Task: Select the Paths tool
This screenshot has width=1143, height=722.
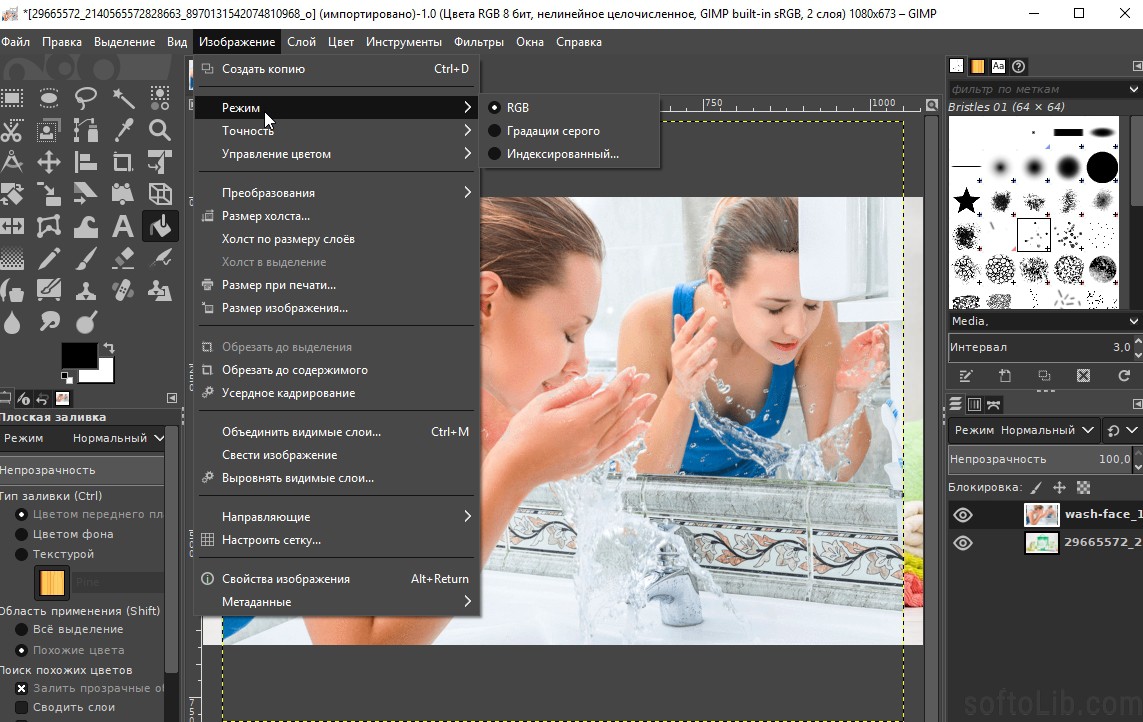Action: pyautogui.click(x=86, y=131)
